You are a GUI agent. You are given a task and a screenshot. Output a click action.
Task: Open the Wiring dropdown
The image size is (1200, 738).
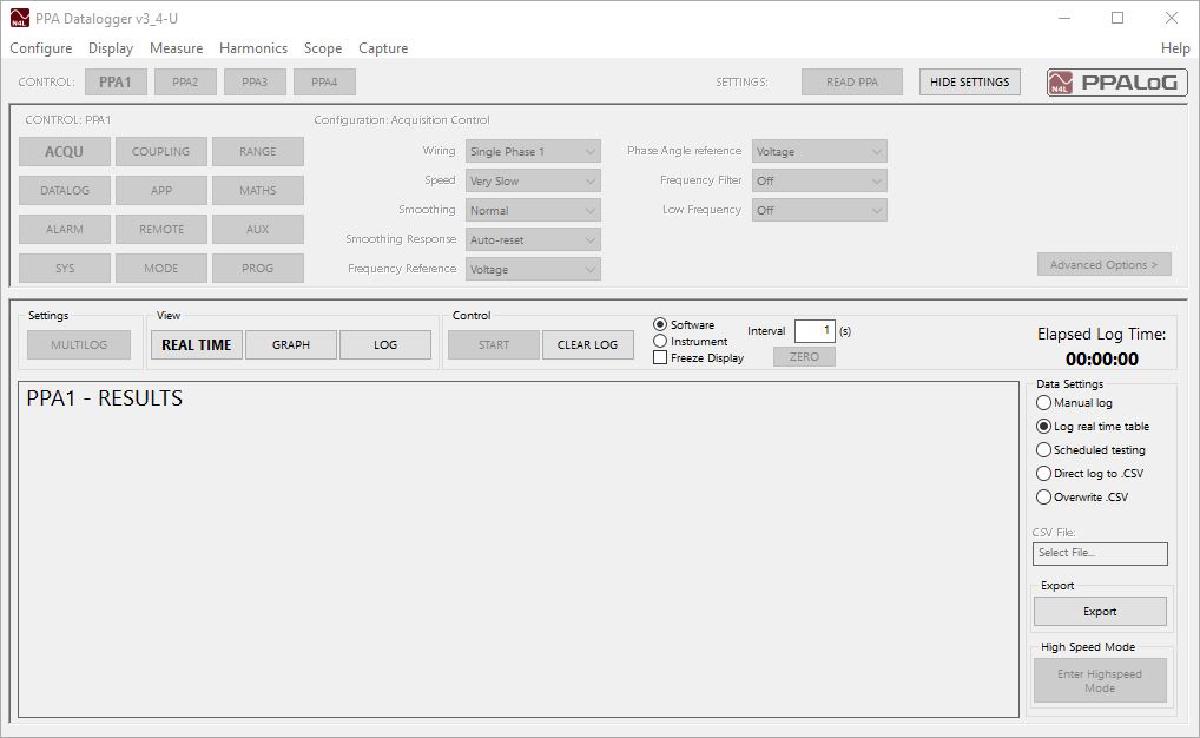[532, 151]
